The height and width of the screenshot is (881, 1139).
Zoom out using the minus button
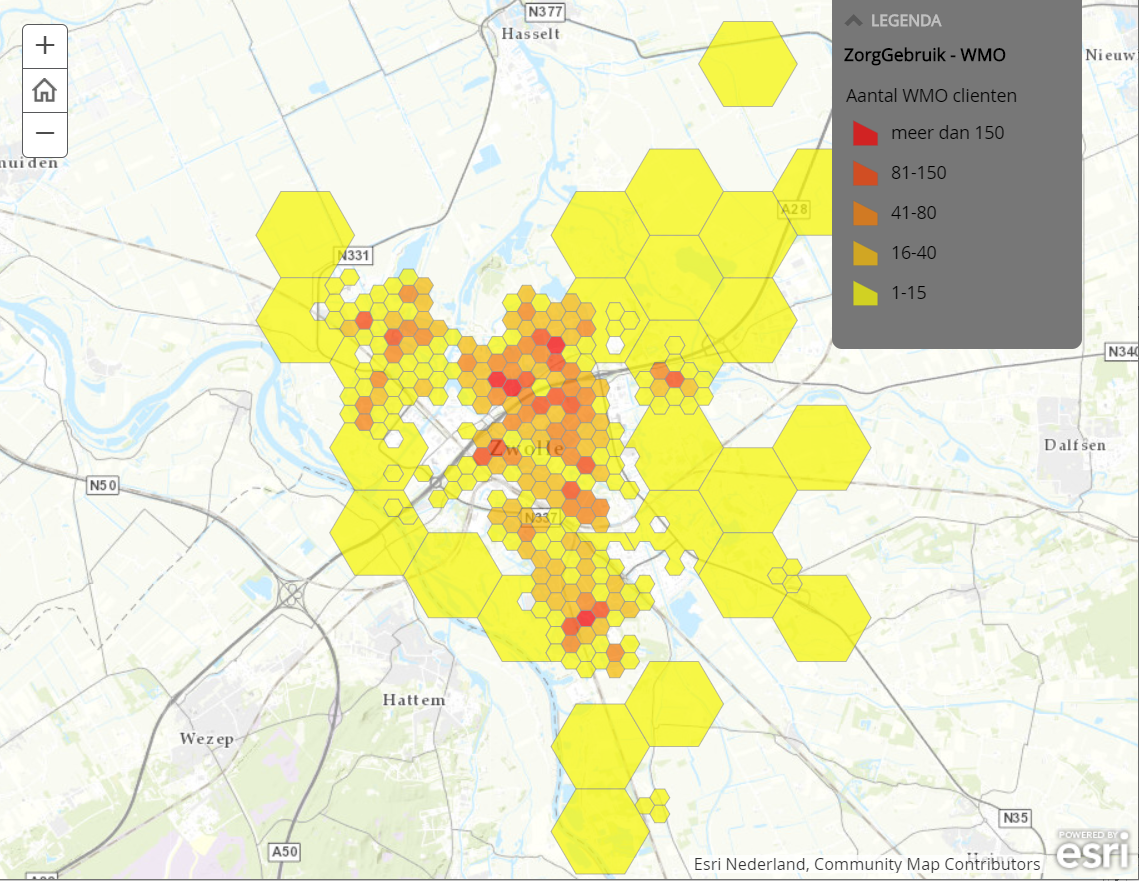[45, 133]
